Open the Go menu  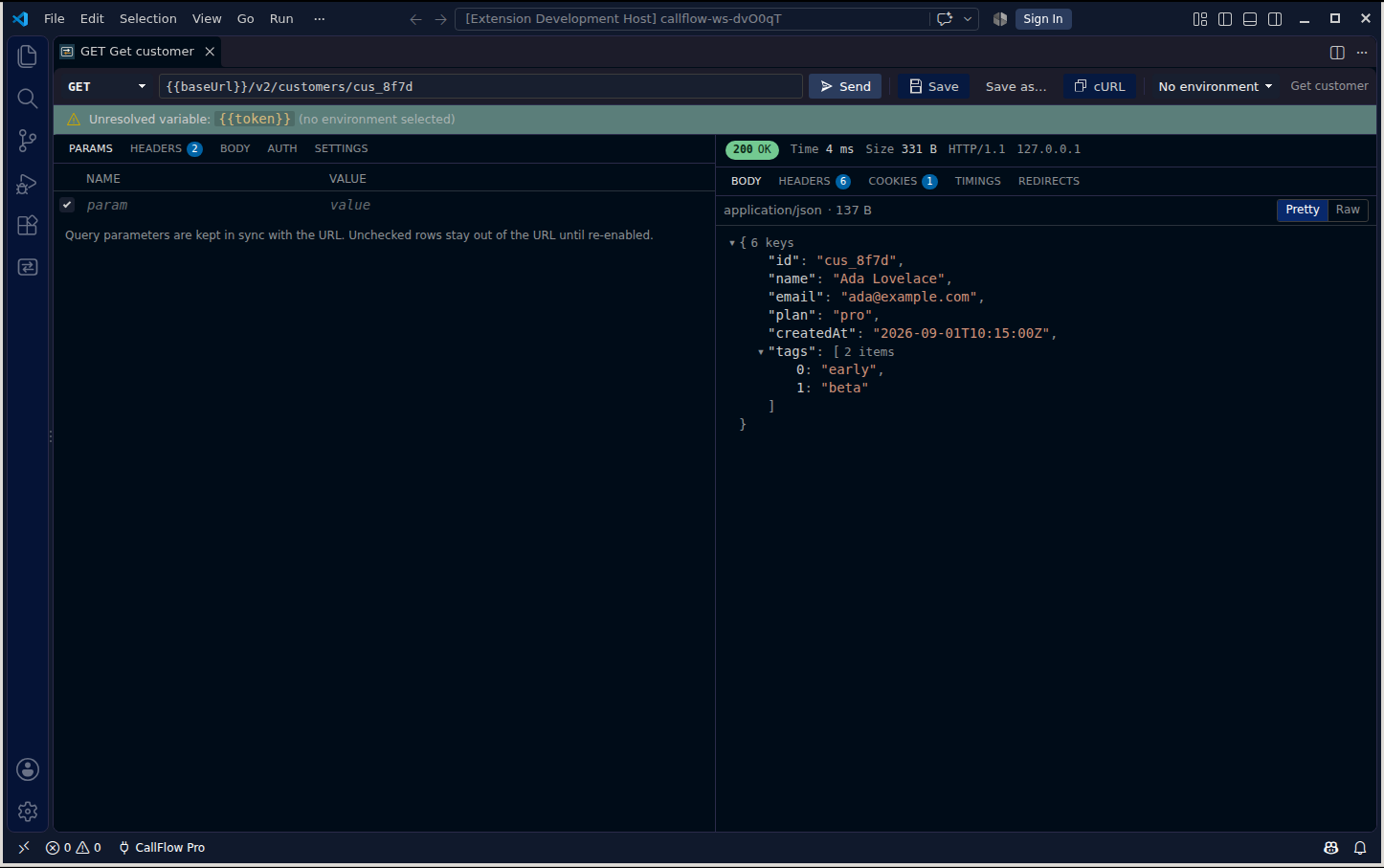tap(246, 19)
